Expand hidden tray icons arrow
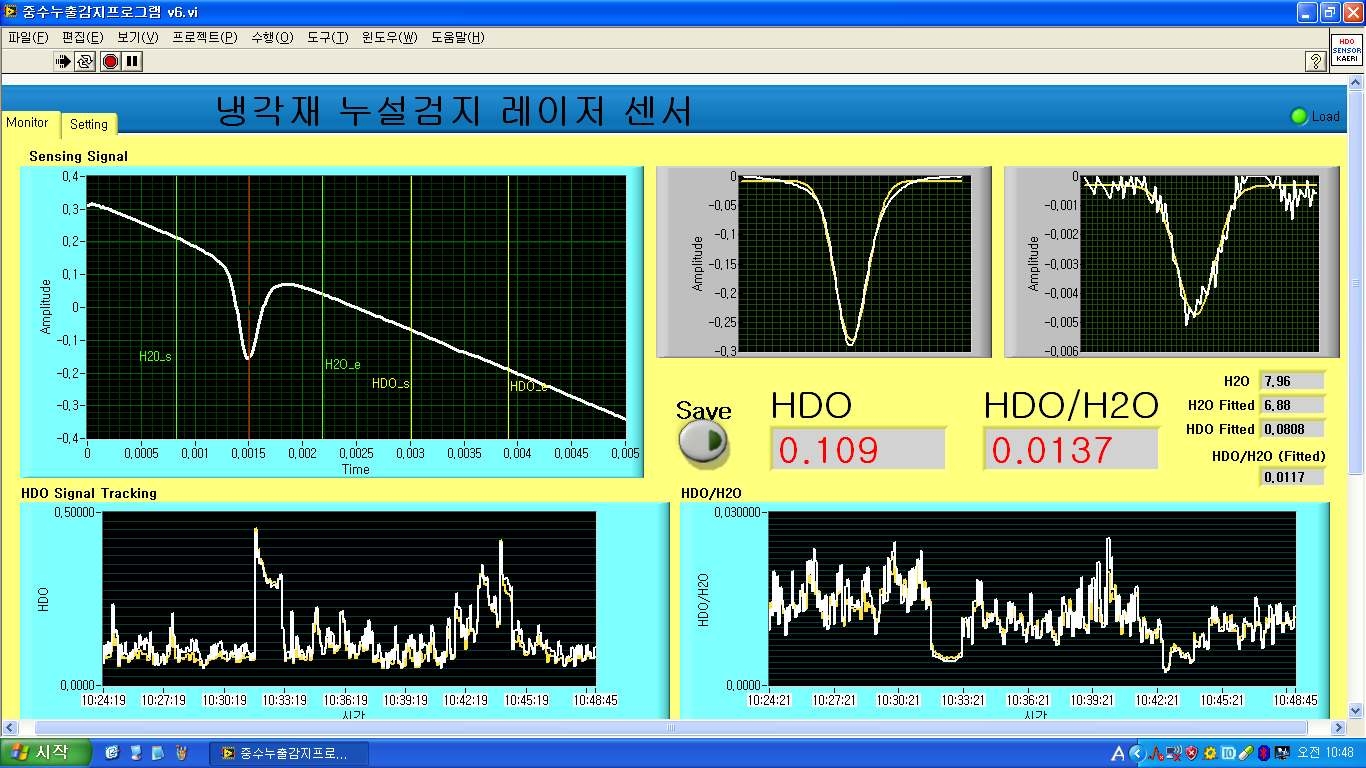Viewport: 1366px width, 768px height. point(1137,753)
